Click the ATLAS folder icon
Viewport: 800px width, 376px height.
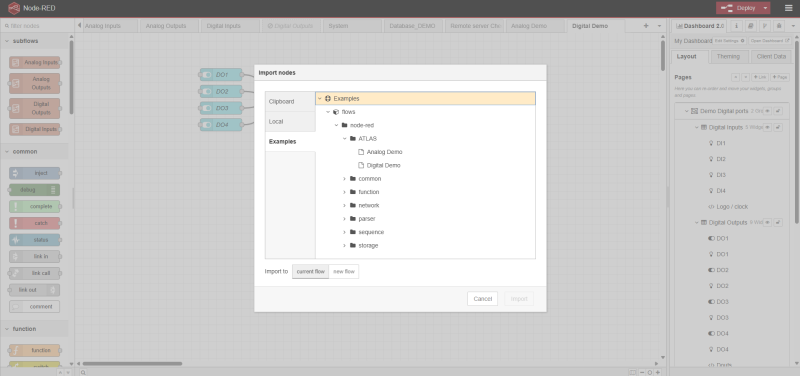coord(353,139)
